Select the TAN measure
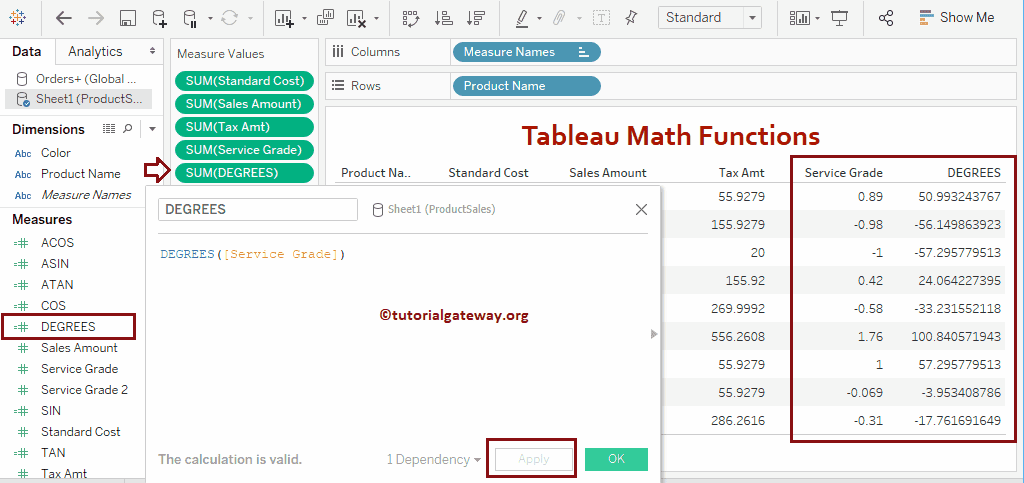 click(x=53, y=452)
